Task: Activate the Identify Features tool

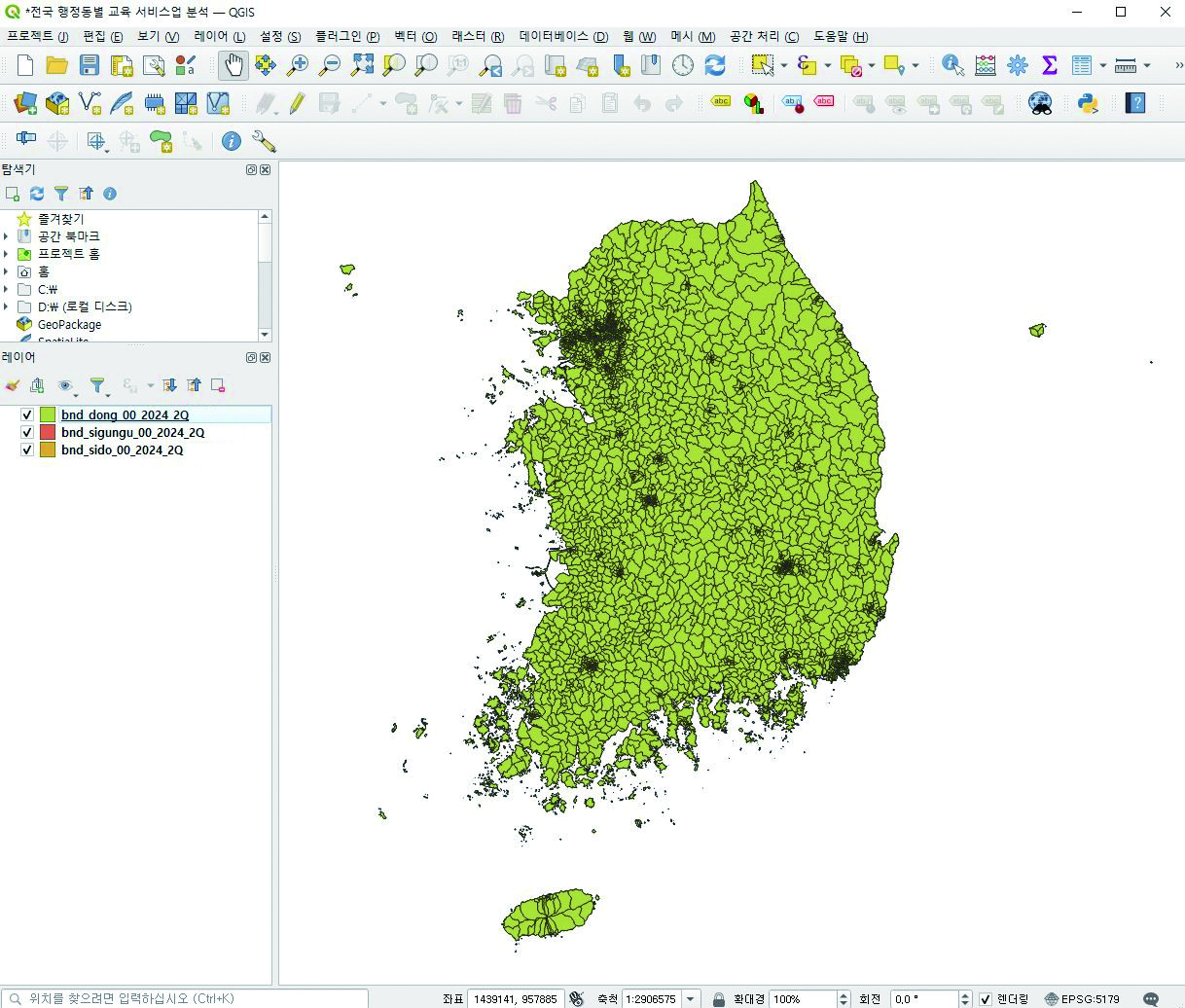Action: (x=952, y=65)
